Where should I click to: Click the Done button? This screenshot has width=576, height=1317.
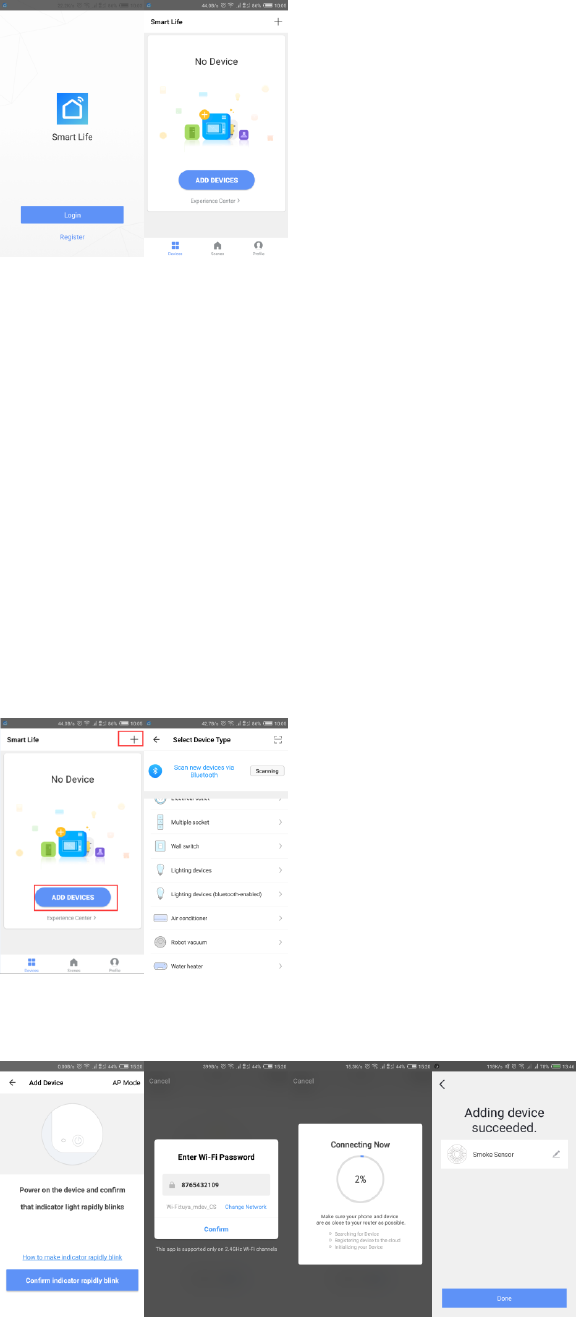pos(504,1297)
